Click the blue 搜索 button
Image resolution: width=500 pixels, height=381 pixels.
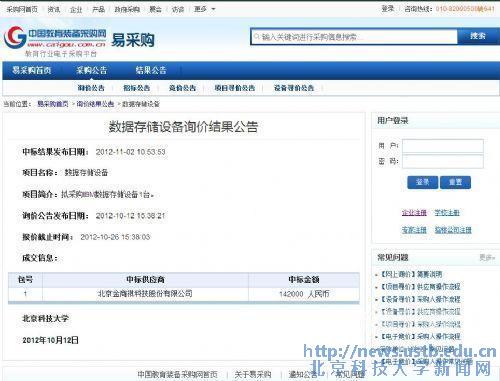478,36
